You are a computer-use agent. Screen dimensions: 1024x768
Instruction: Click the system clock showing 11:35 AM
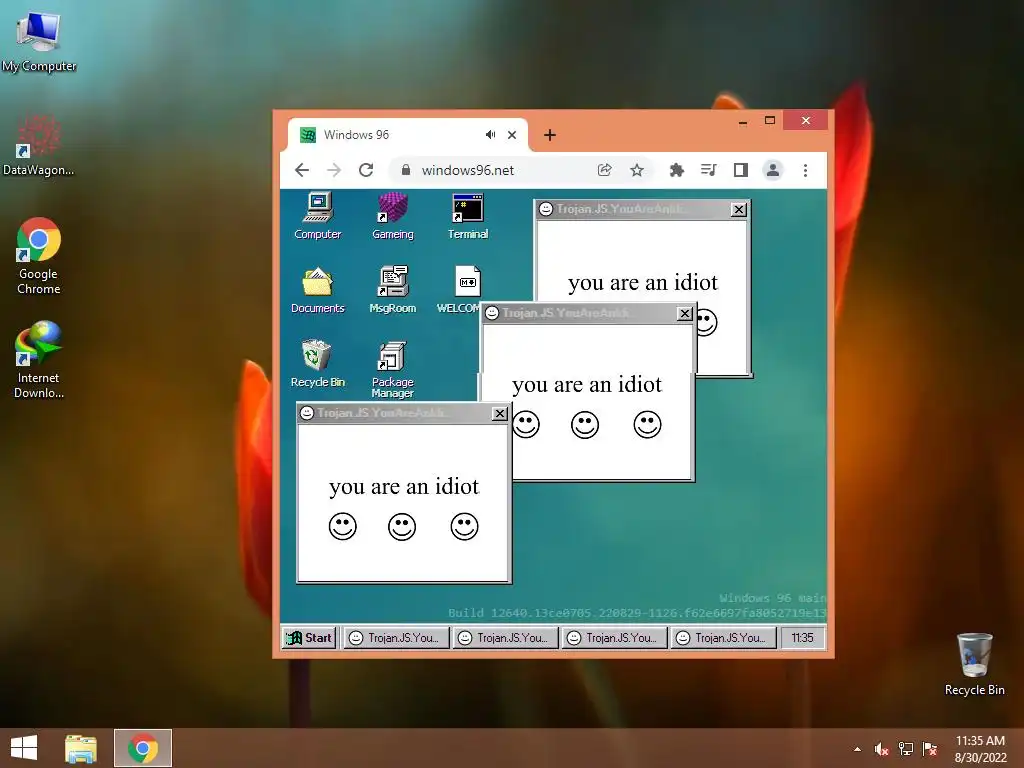pos(980,748)
